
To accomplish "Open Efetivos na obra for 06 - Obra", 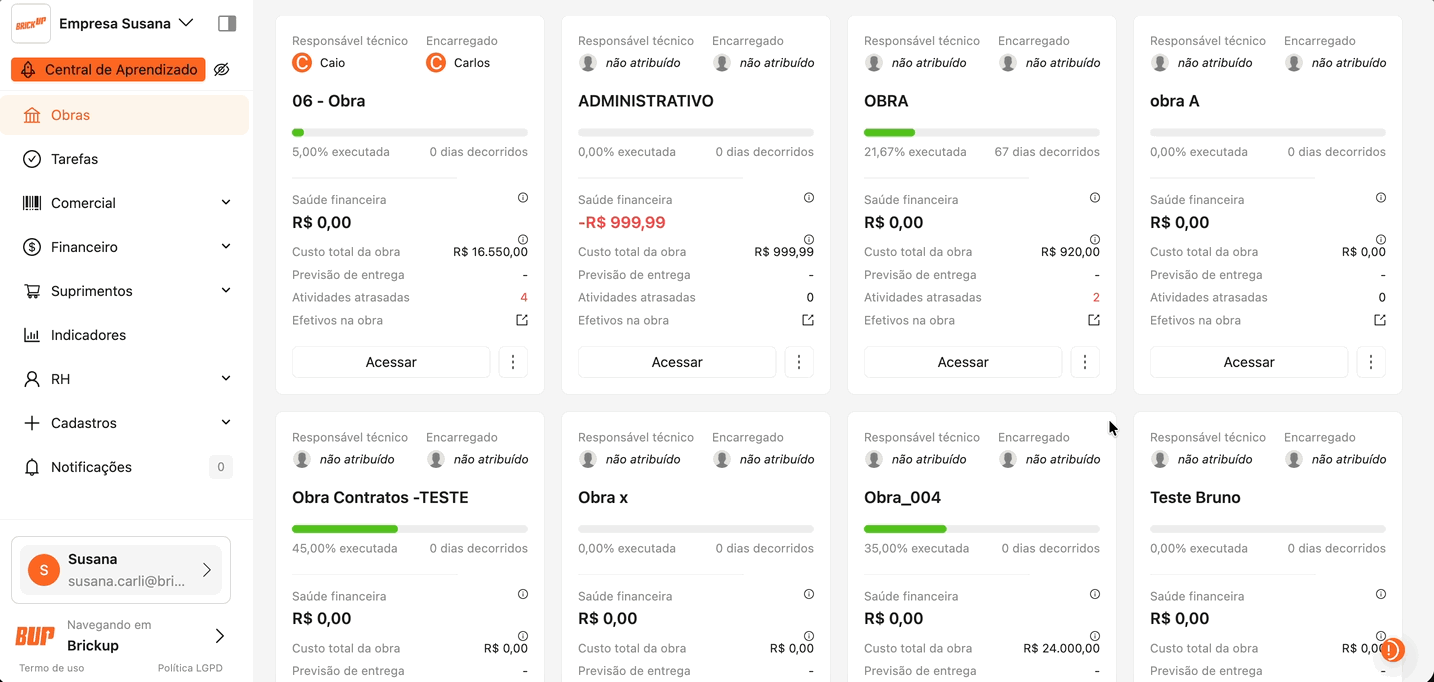I will point(522,320).
